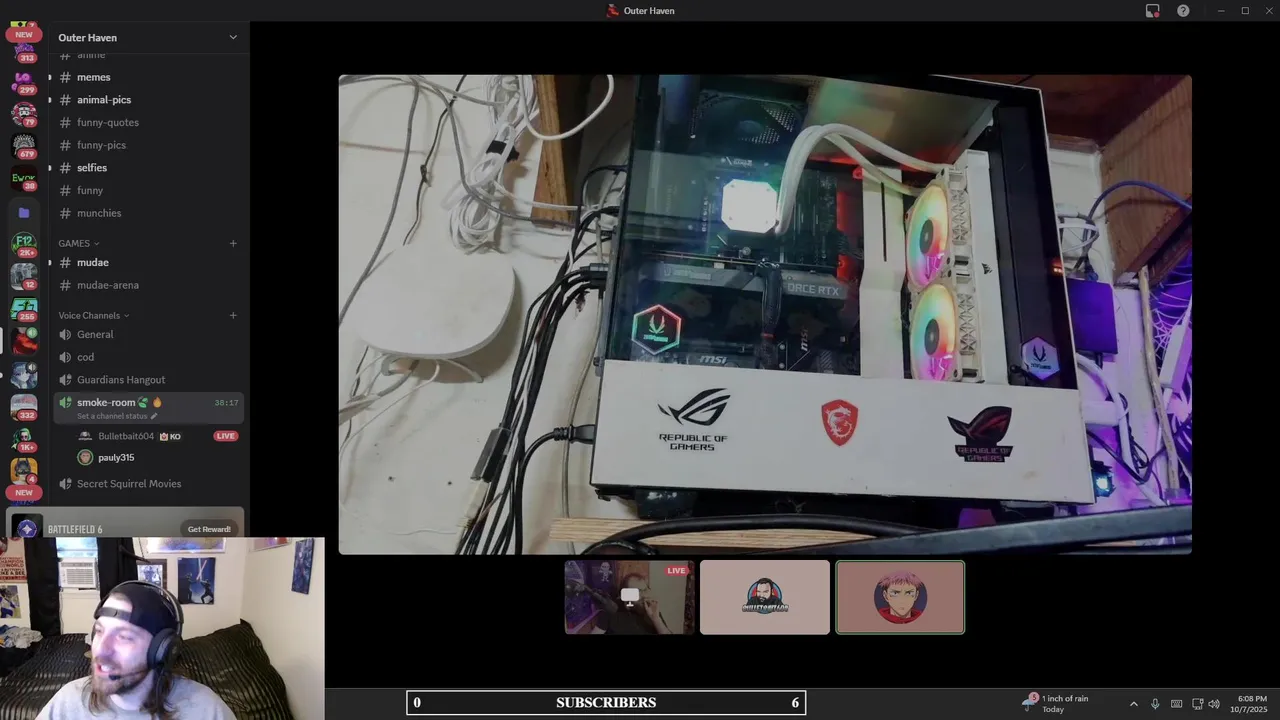This screenshot has width=1280, height=720.
Task: Open the Battlefield 6 quest icon
Action: pos(27,528)
